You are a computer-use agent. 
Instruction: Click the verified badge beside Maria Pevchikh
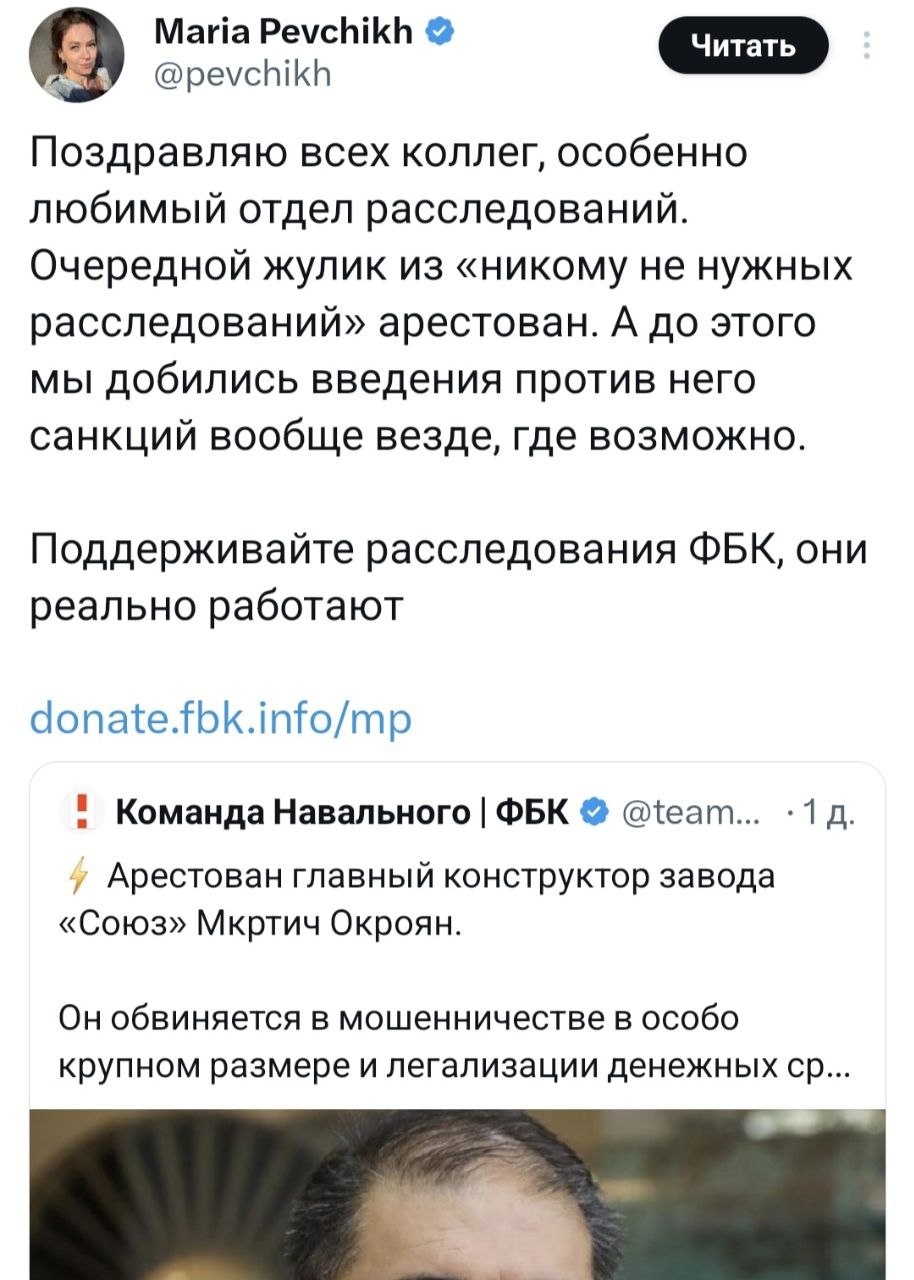(439, 33)
